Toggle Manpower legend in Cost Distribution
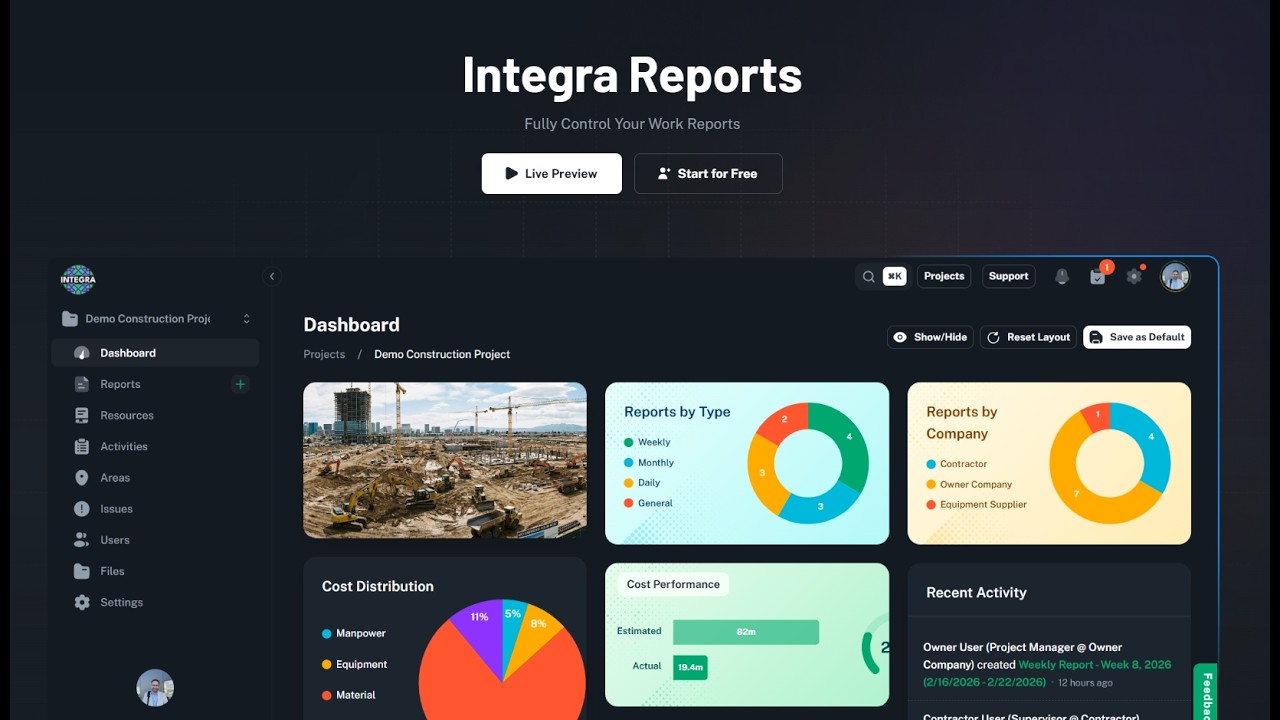Screen dimensions: 1280x720 point(353,633)
